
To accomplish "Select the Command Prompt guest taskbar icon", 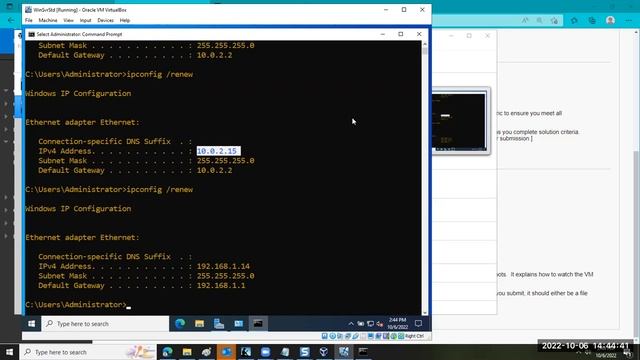I will [x=258, y=324].
